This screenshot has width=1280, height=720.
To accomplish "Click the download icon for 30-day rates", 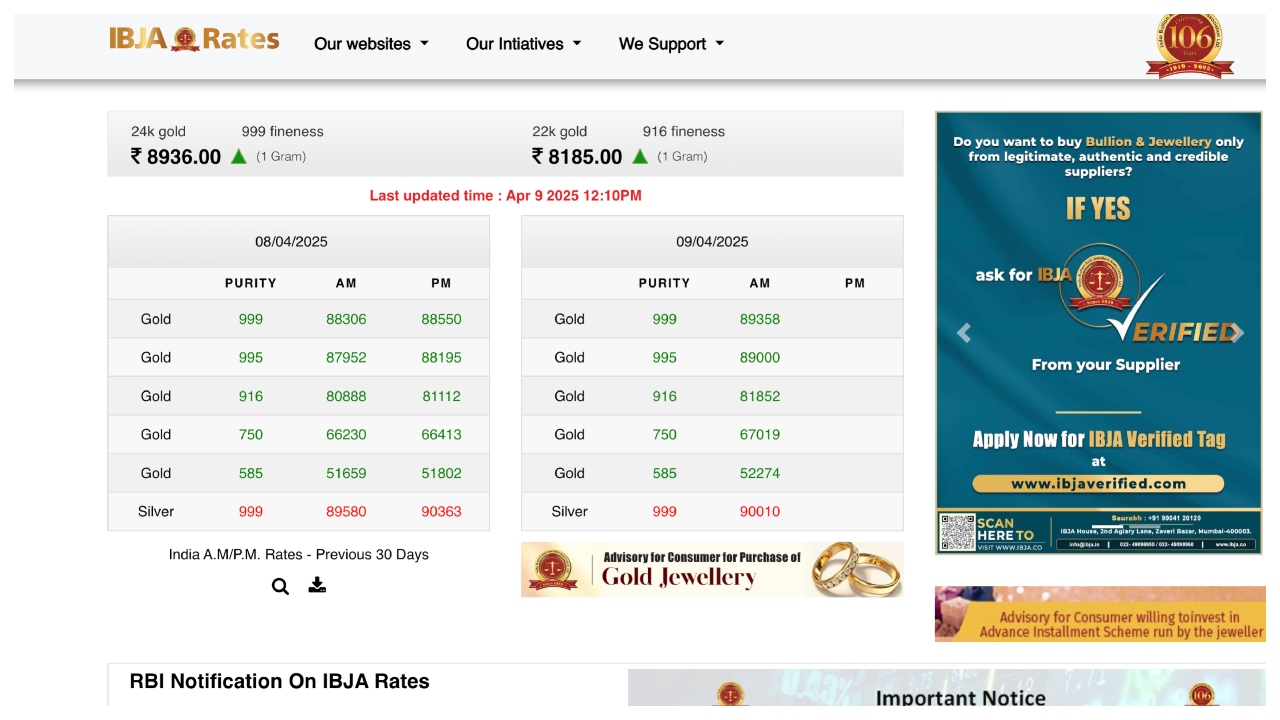I will click(317, 585).
